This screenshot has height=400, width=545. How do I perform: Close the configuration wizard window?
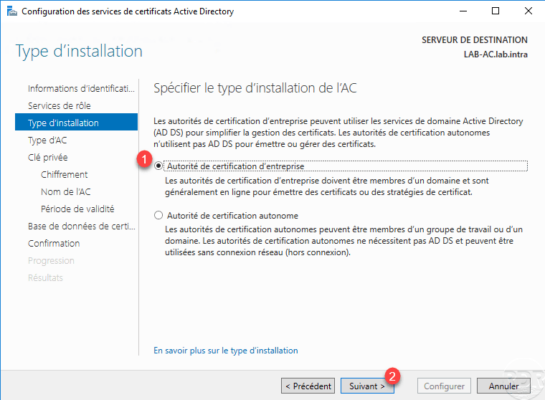point(528,11)
